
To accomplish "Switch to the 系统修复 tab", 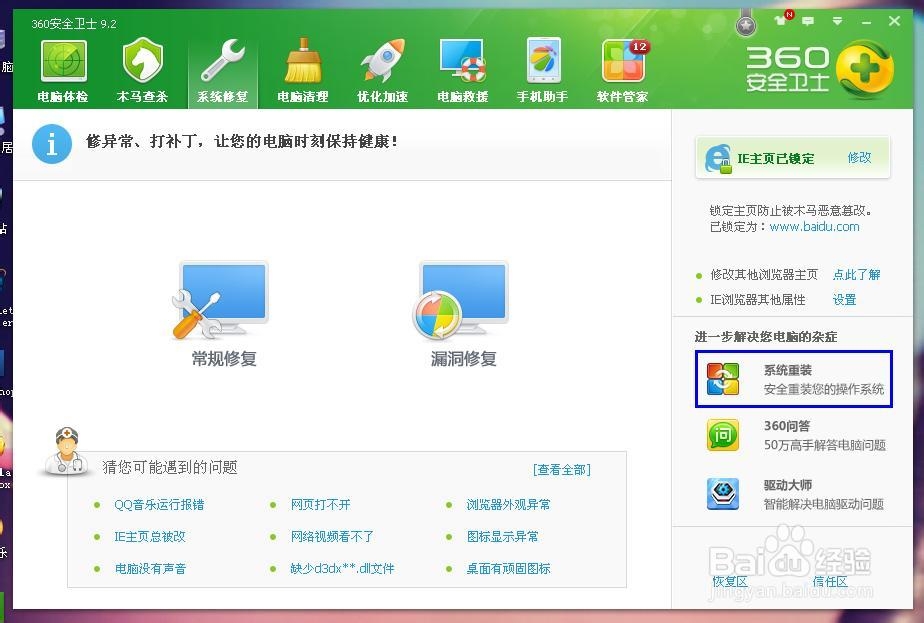I will point(222,70).
